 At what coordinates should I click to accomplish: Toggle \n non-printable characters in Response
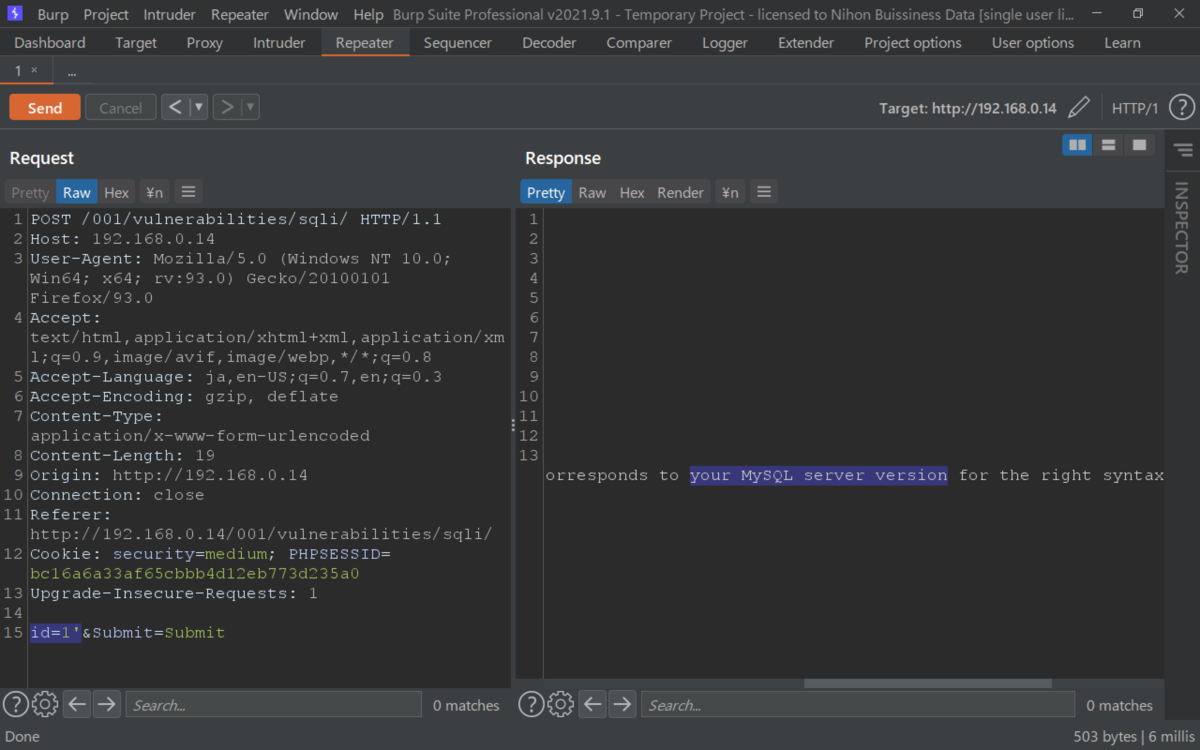(730, 192)
